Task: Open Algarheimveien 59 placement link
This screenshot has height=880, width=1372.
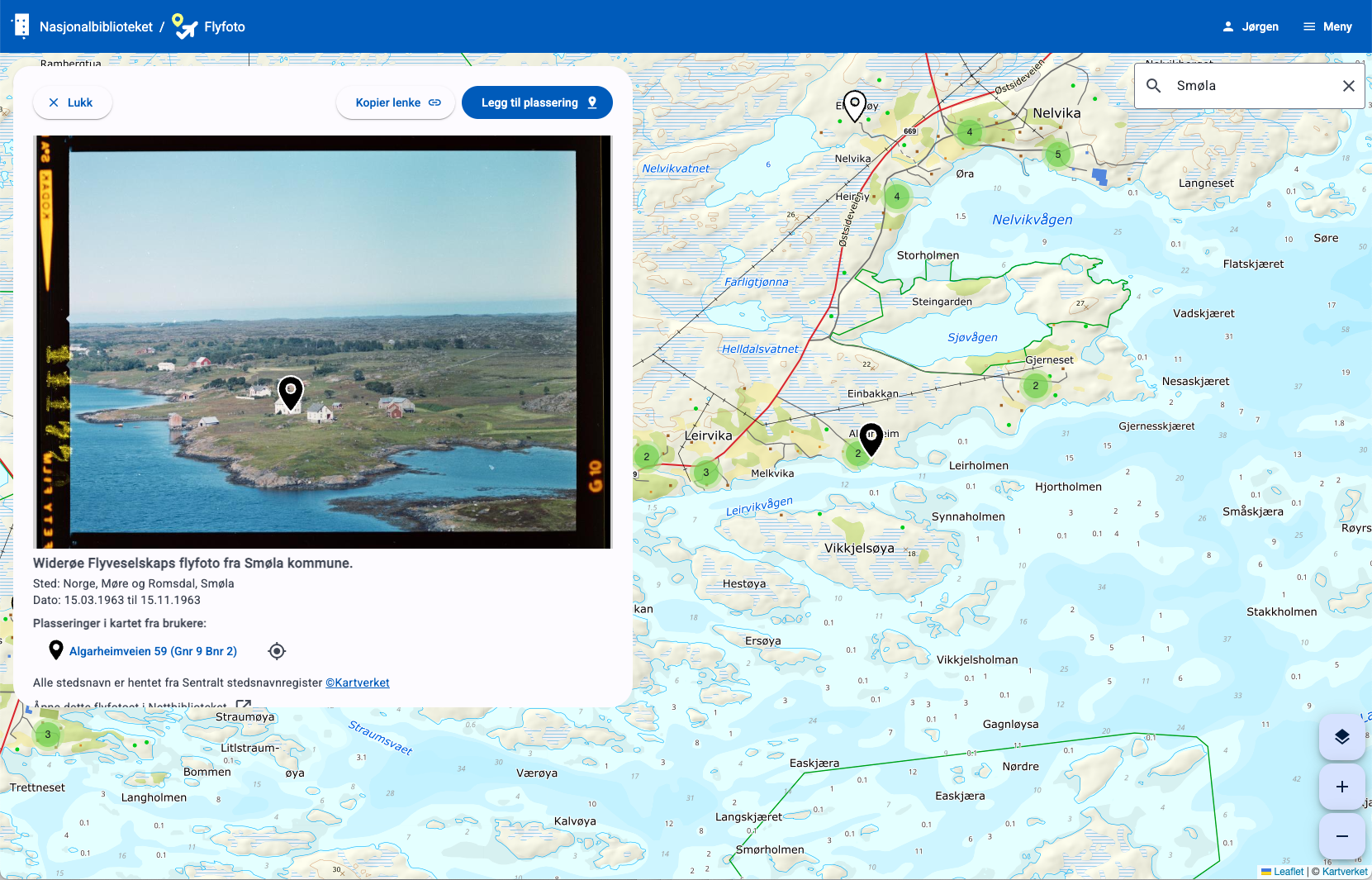Action: tap(153, 651)
